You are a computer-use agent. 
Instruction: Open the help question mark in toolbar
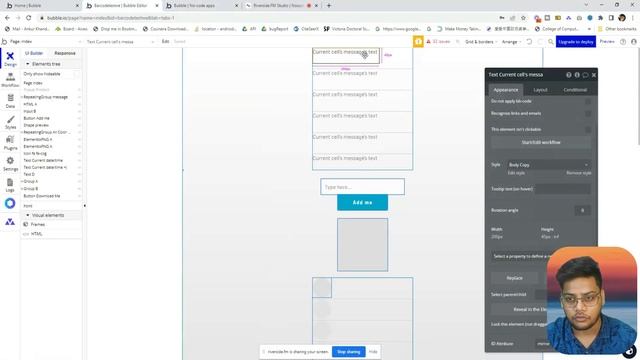(x=623, y=42)
